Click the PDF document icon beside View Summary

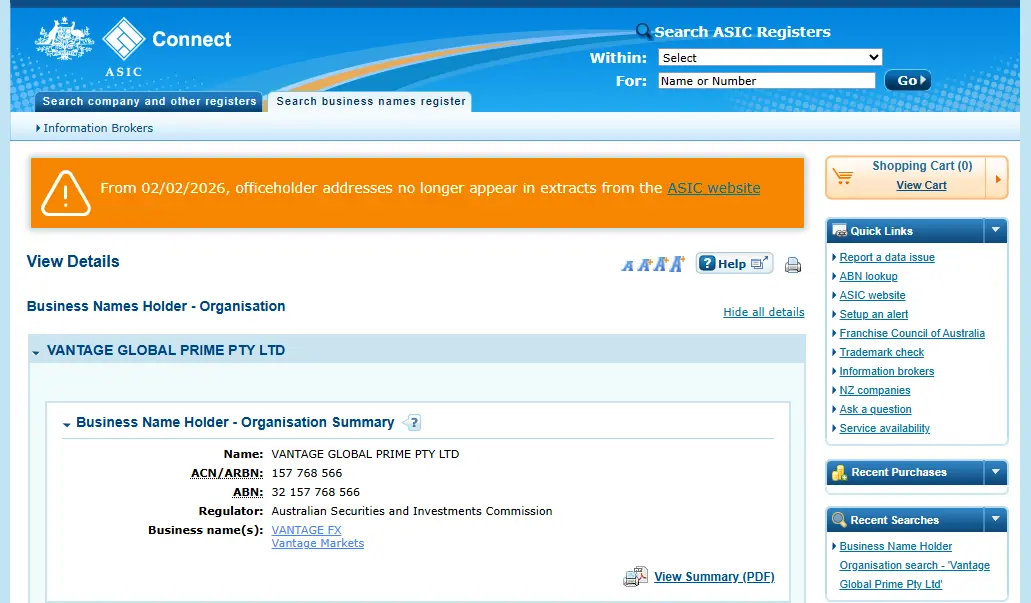coord(635,577)
